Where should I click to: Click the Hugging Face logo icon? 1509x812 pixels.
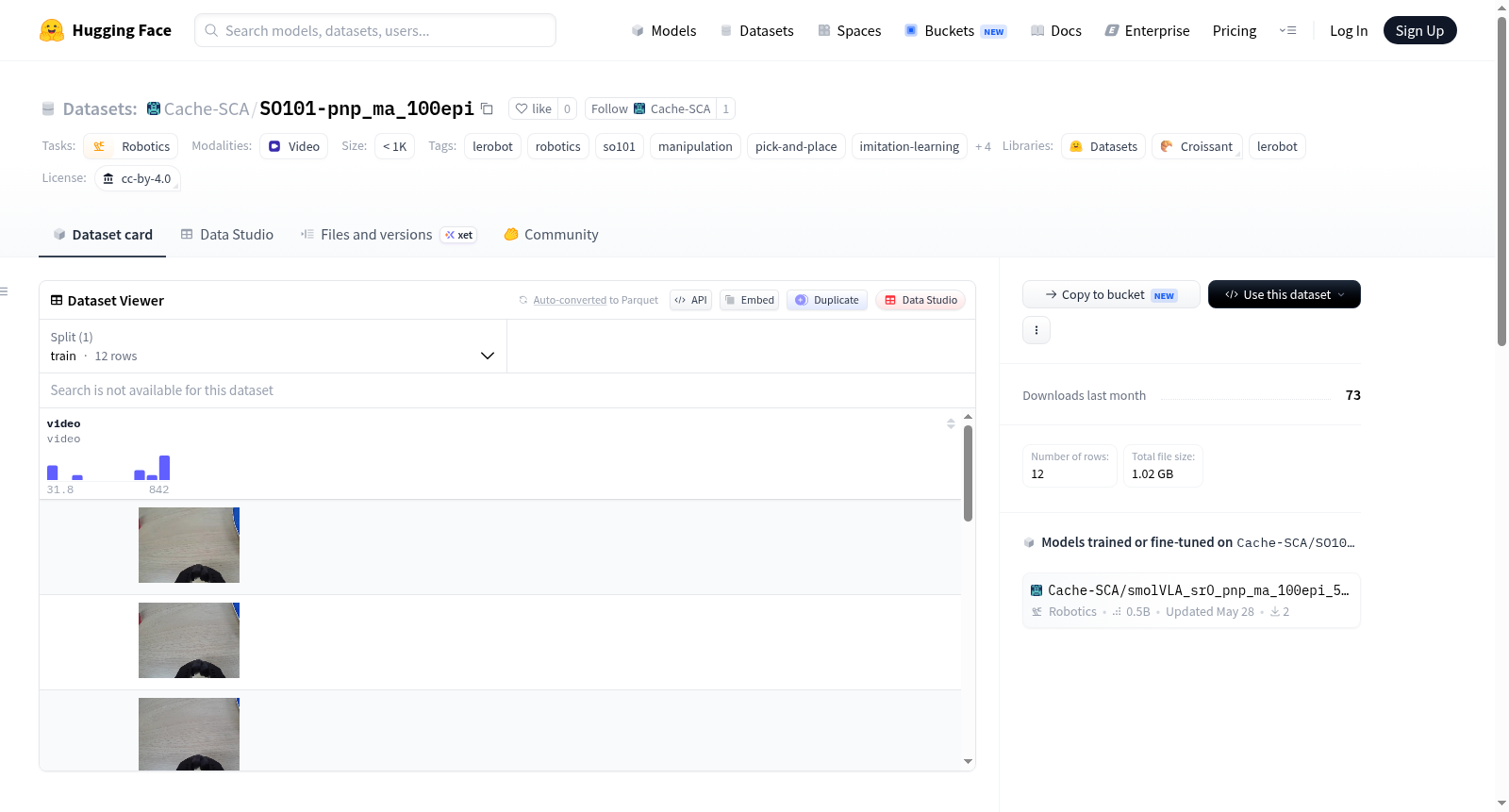(x=52, y=30)
